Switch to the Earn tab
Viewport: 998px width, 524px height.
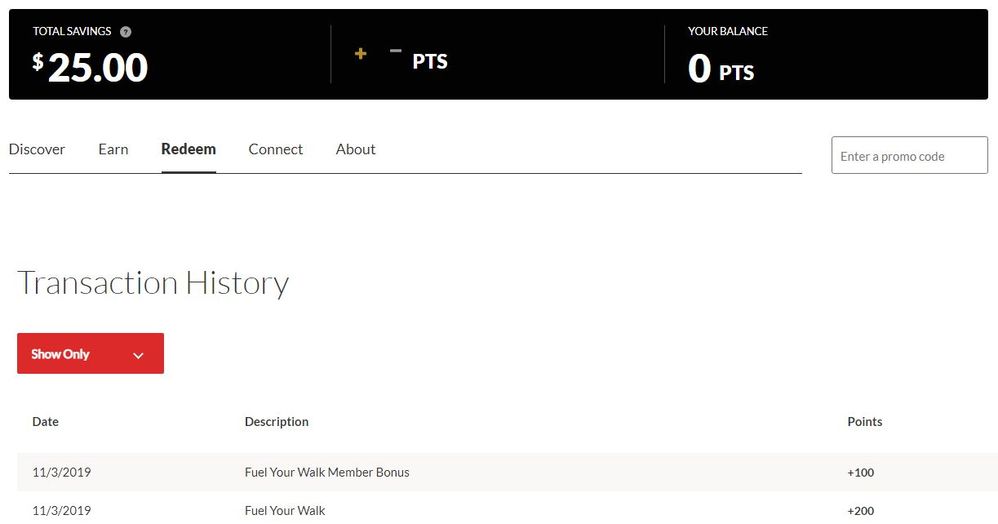pos(113,149)
